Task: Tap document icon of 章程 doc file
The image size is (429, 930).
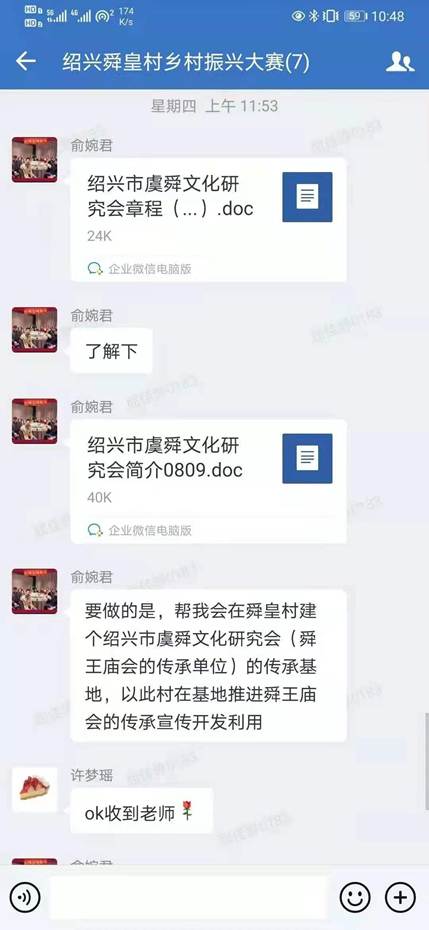Action: coord(307,197)
